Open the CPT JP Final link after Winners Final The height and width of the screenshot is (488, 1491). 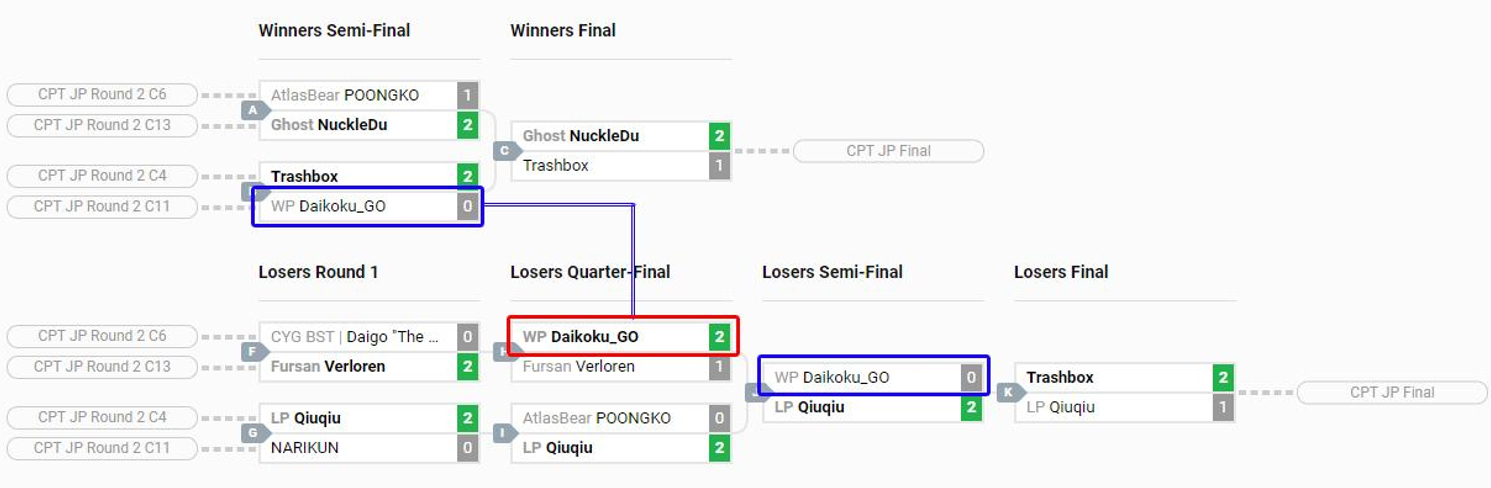click(x=888, y=151)
